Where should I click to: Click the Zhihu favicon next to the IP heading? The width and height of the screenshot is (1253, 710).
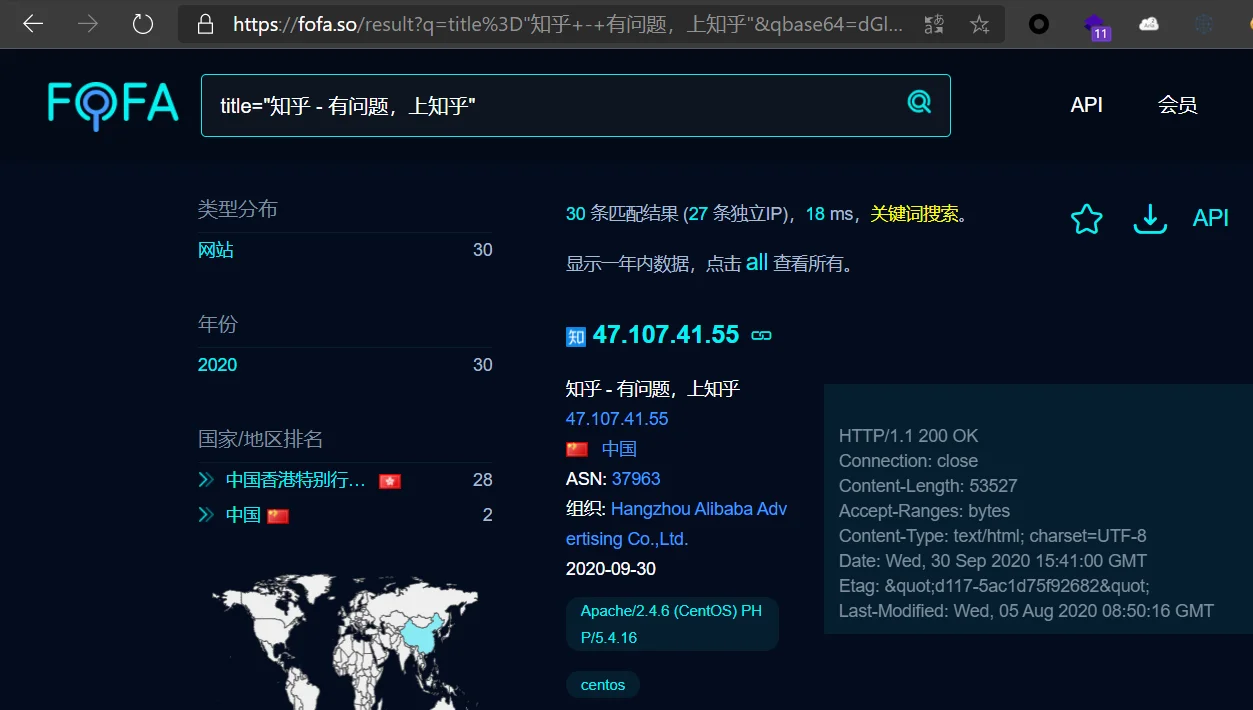coord(575,337)
